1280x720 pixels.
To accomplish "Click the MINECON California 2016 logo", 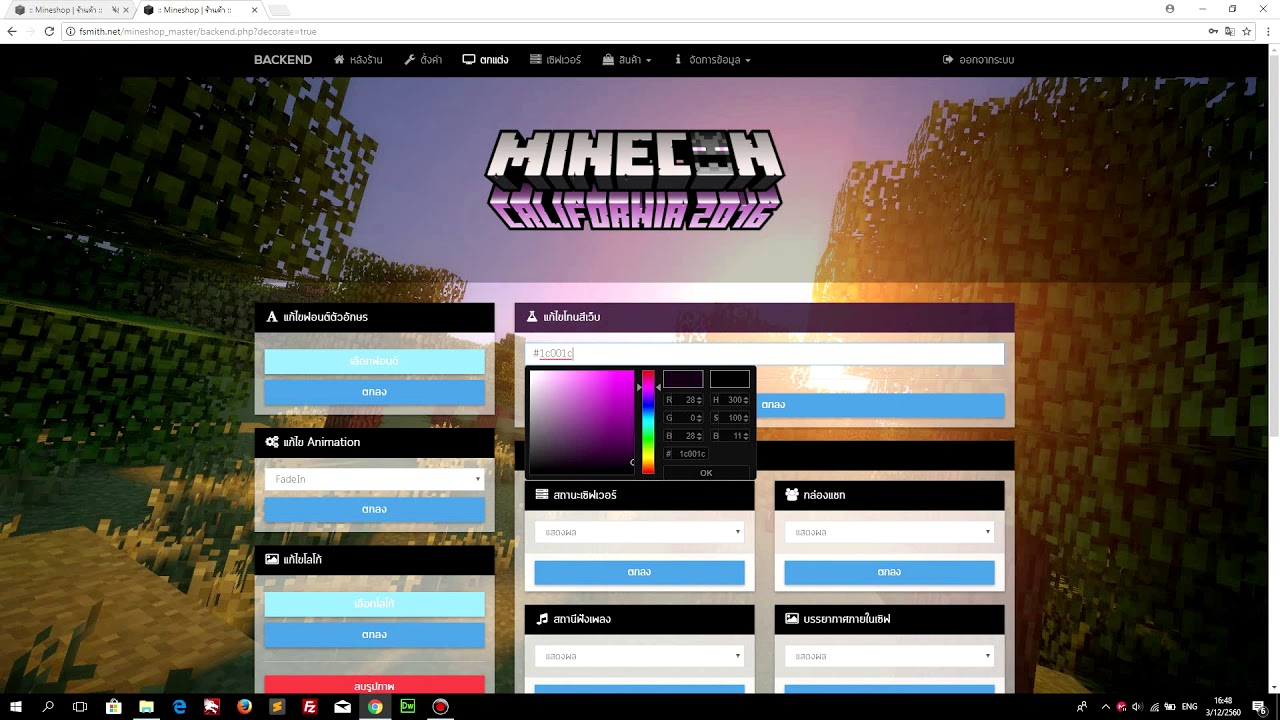I will click(634, 180).
